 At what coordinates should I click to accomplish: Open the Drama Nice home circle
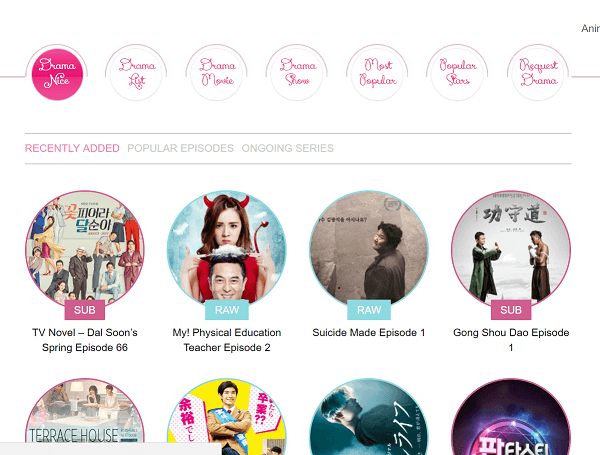[57, 74]
